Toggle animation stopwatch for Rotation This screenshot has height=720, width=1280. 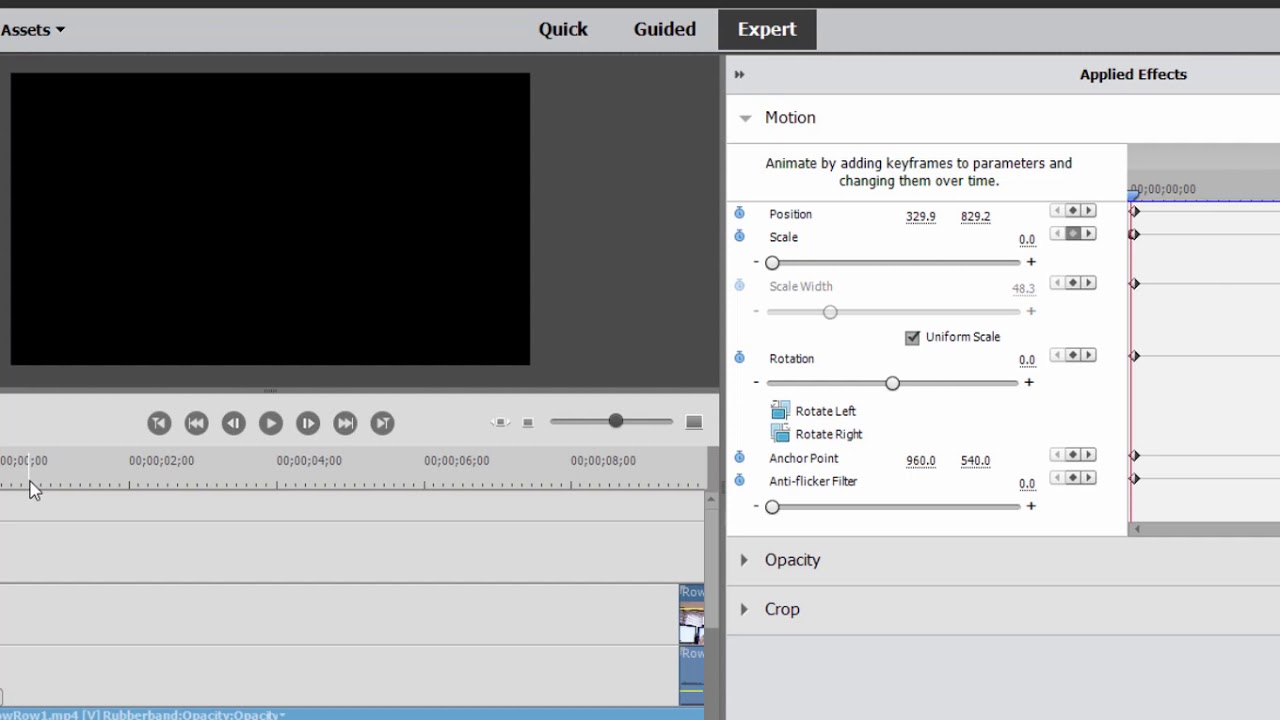click(739, 357)
